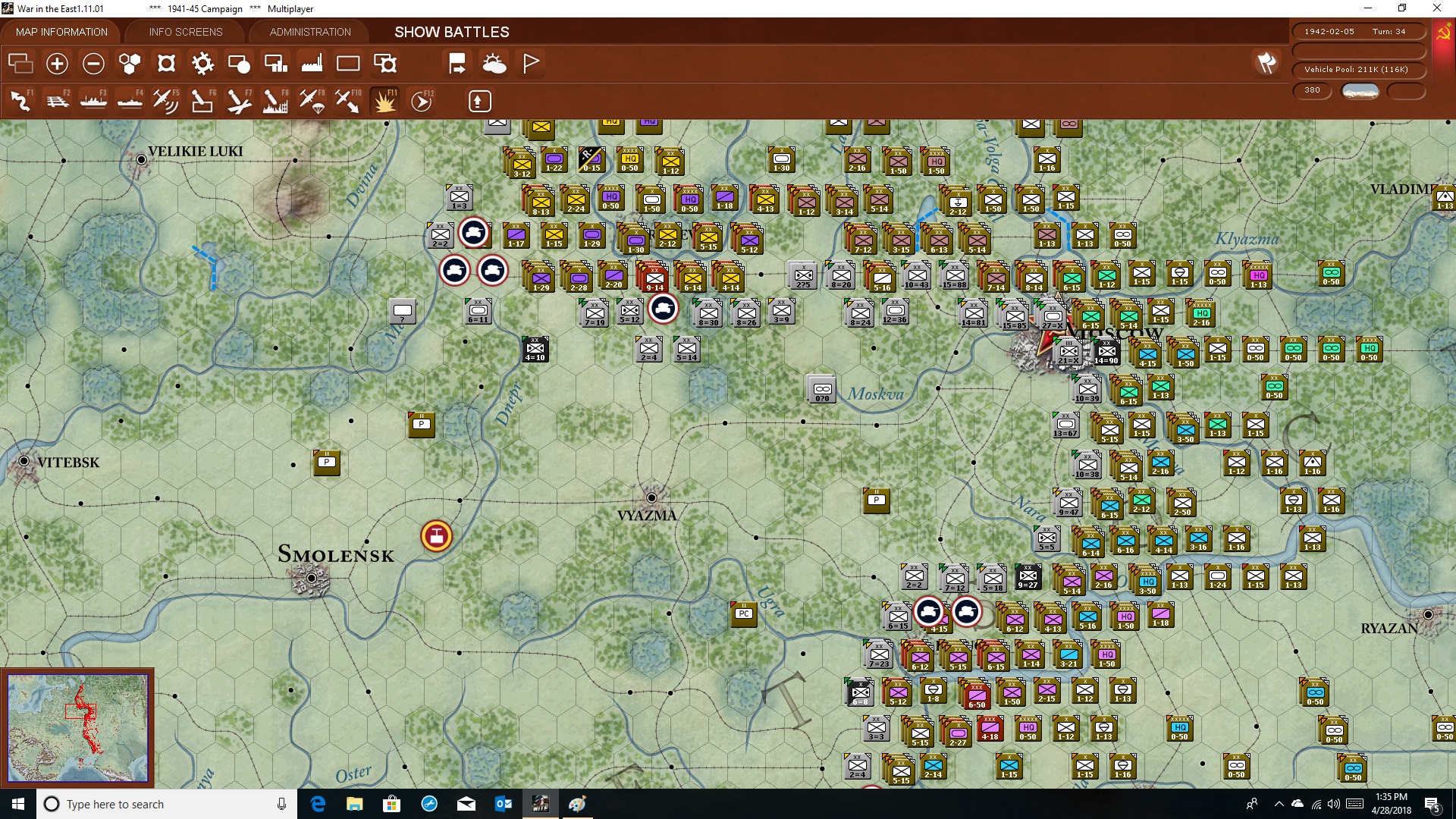The height and width of the screenshot is (819, 1456).
Task: Open File Explorer from taskbar
Action: click(355, 804)
